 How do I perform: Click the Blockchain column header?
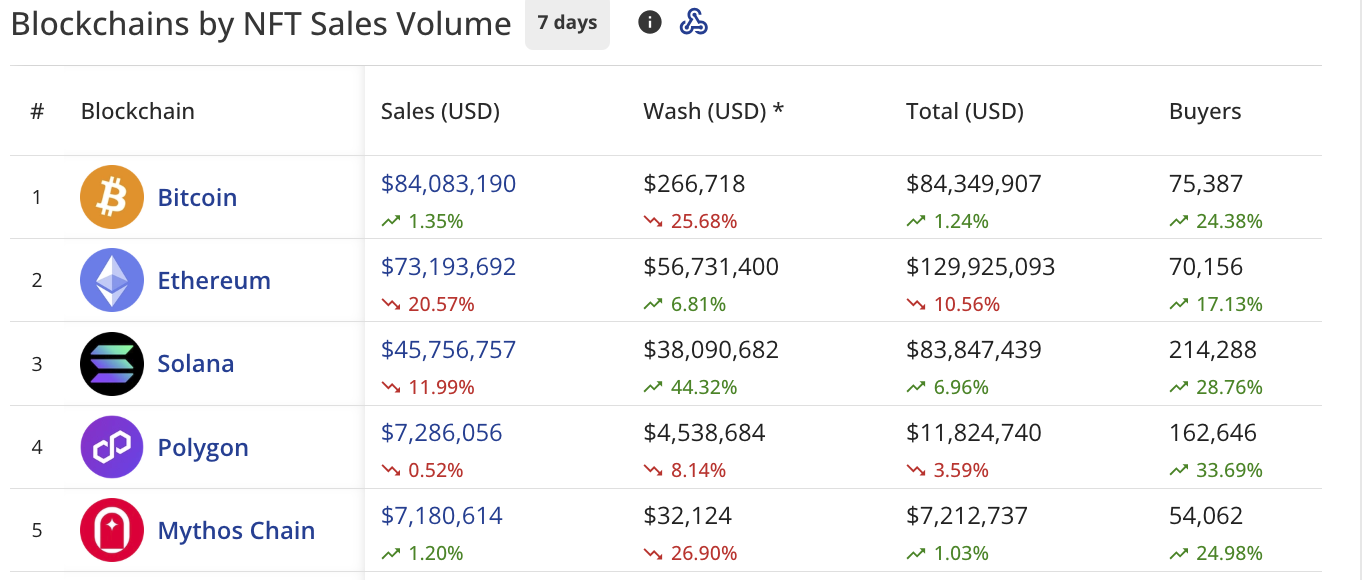tap(138, 111)
